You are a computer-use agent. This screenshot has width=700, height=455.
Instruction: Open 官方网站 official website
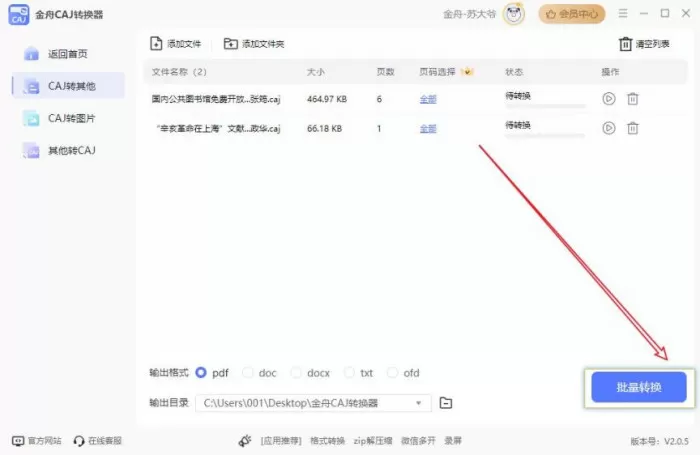[x=37, y=441]
